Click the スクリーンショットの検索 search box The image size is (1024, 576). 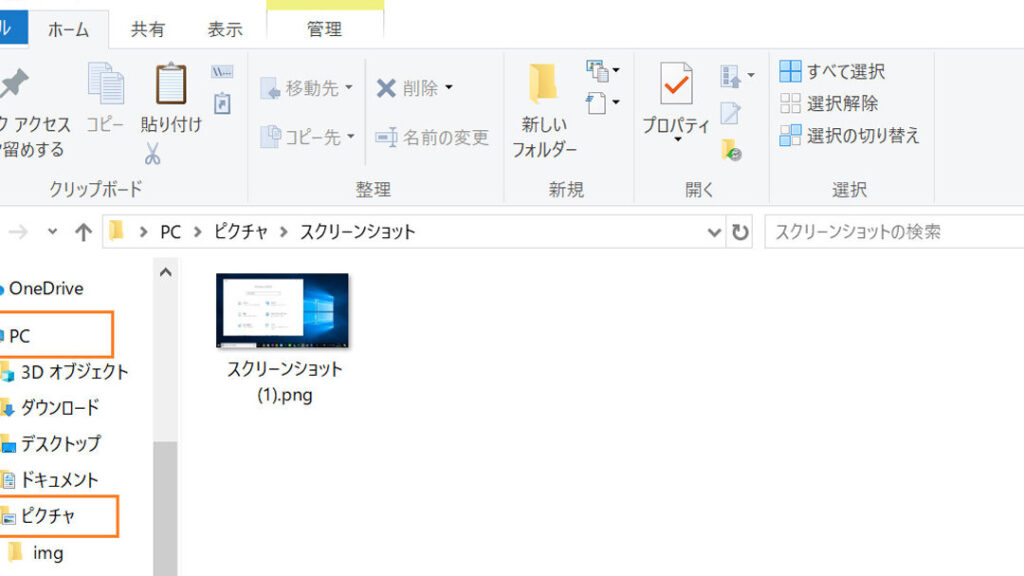click(890, 232)
